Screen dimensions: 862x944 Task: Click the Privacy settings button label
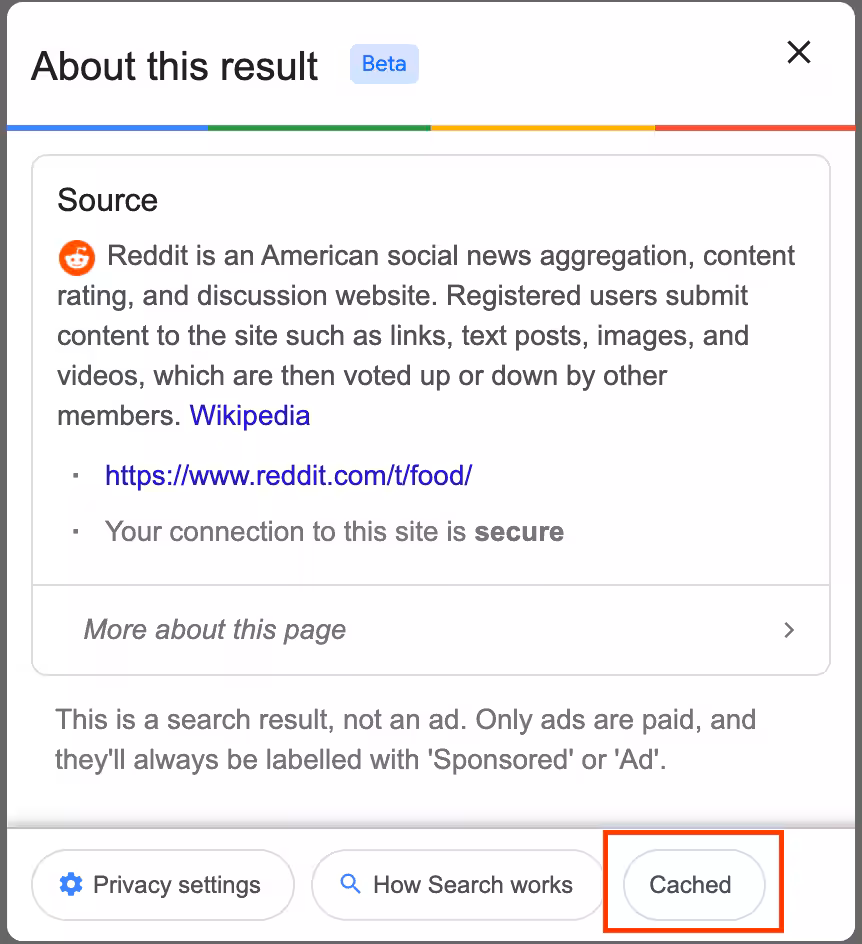pyautogui.click(x=177, y=885)
